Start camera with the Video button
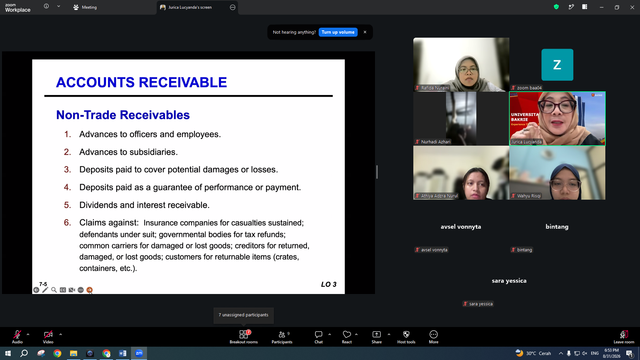This screenshot has width=640, height=360. click(x=48, y=337)
